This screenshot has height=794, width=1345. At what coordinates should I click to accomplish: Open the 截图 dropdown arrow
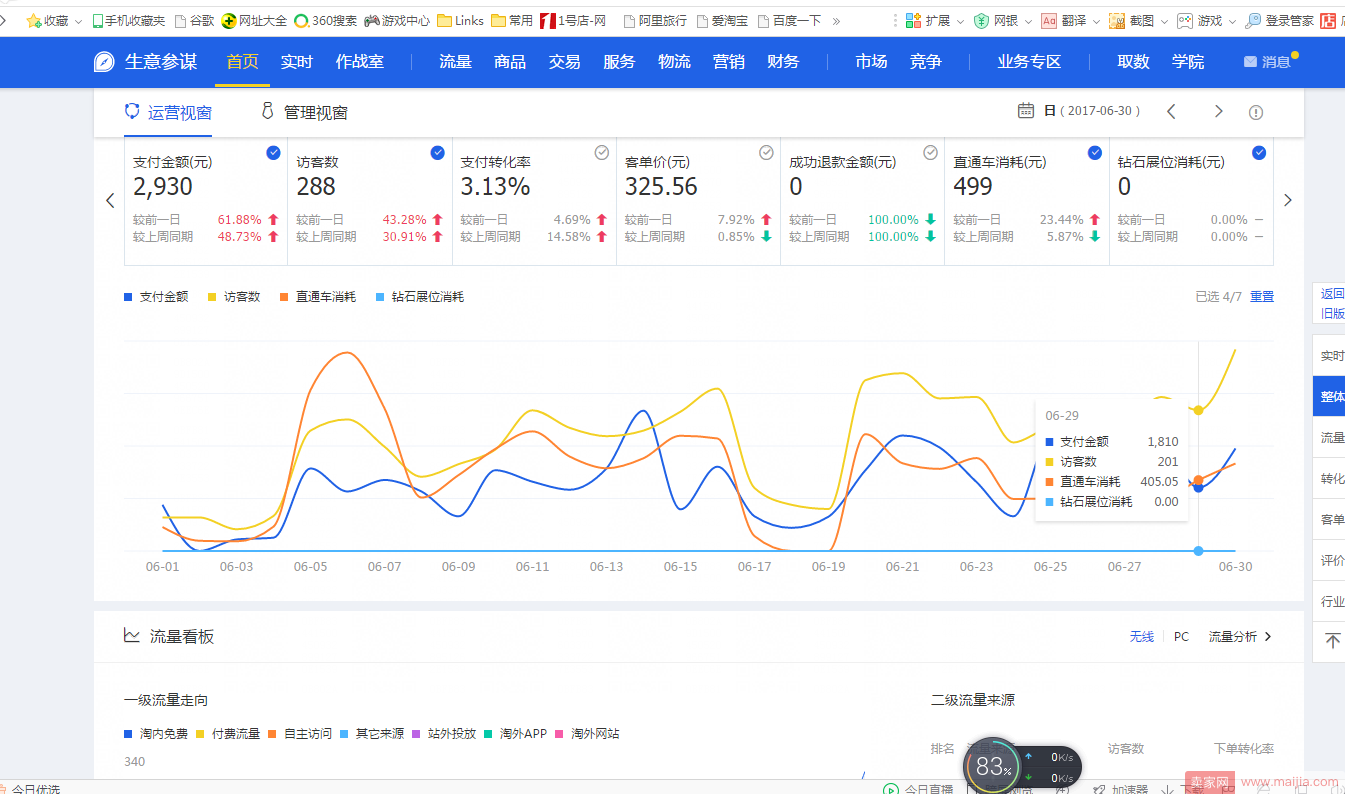tap(1163, 21)
